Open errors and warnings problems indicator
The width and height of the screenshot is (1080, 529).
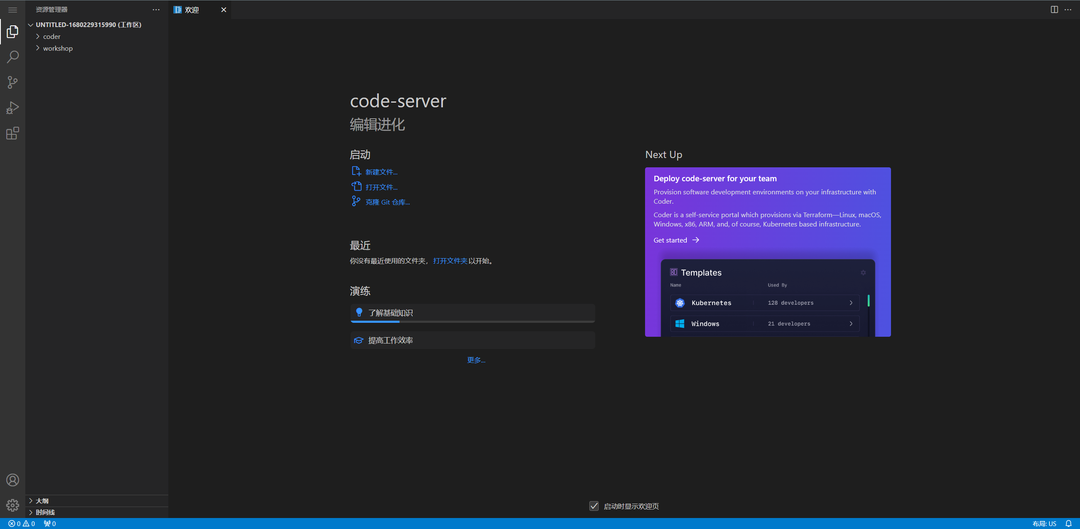click(x=21, y=523)
